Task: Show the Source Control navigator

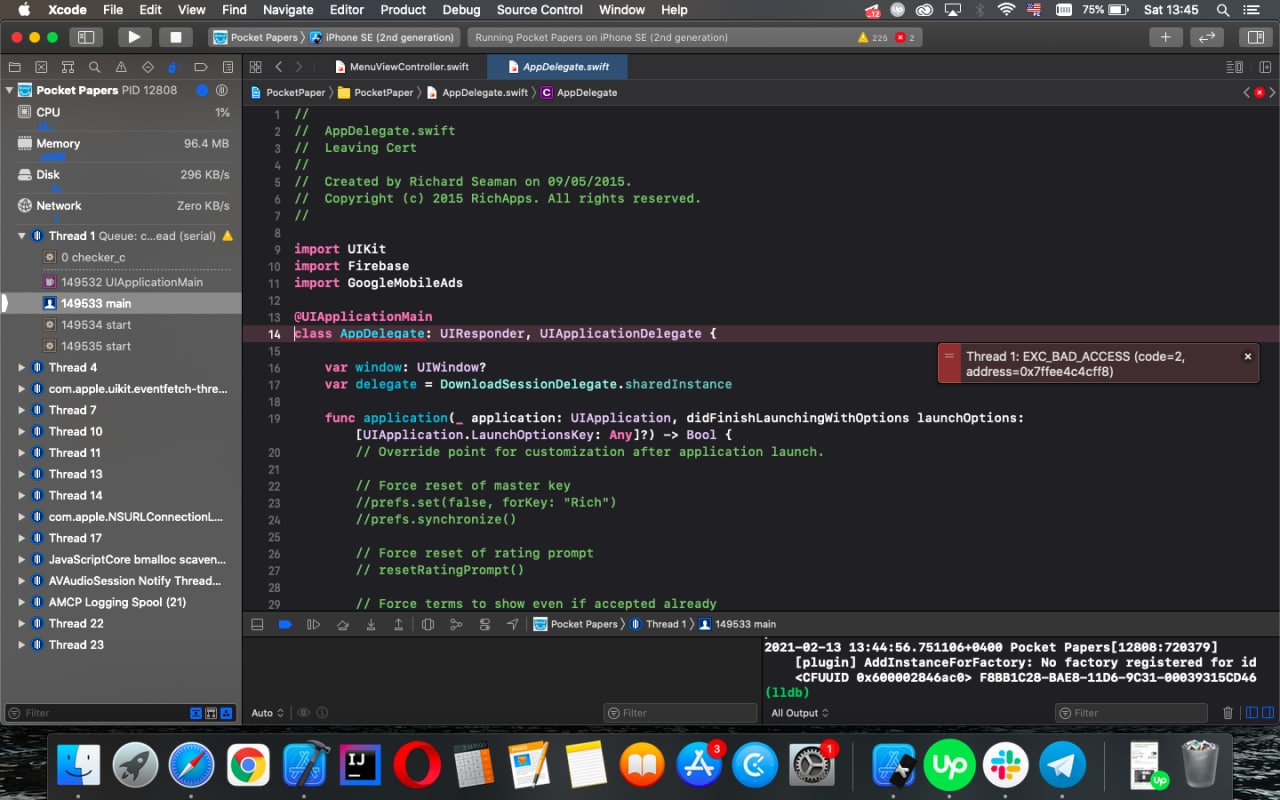Action: (x=41, y=67)
